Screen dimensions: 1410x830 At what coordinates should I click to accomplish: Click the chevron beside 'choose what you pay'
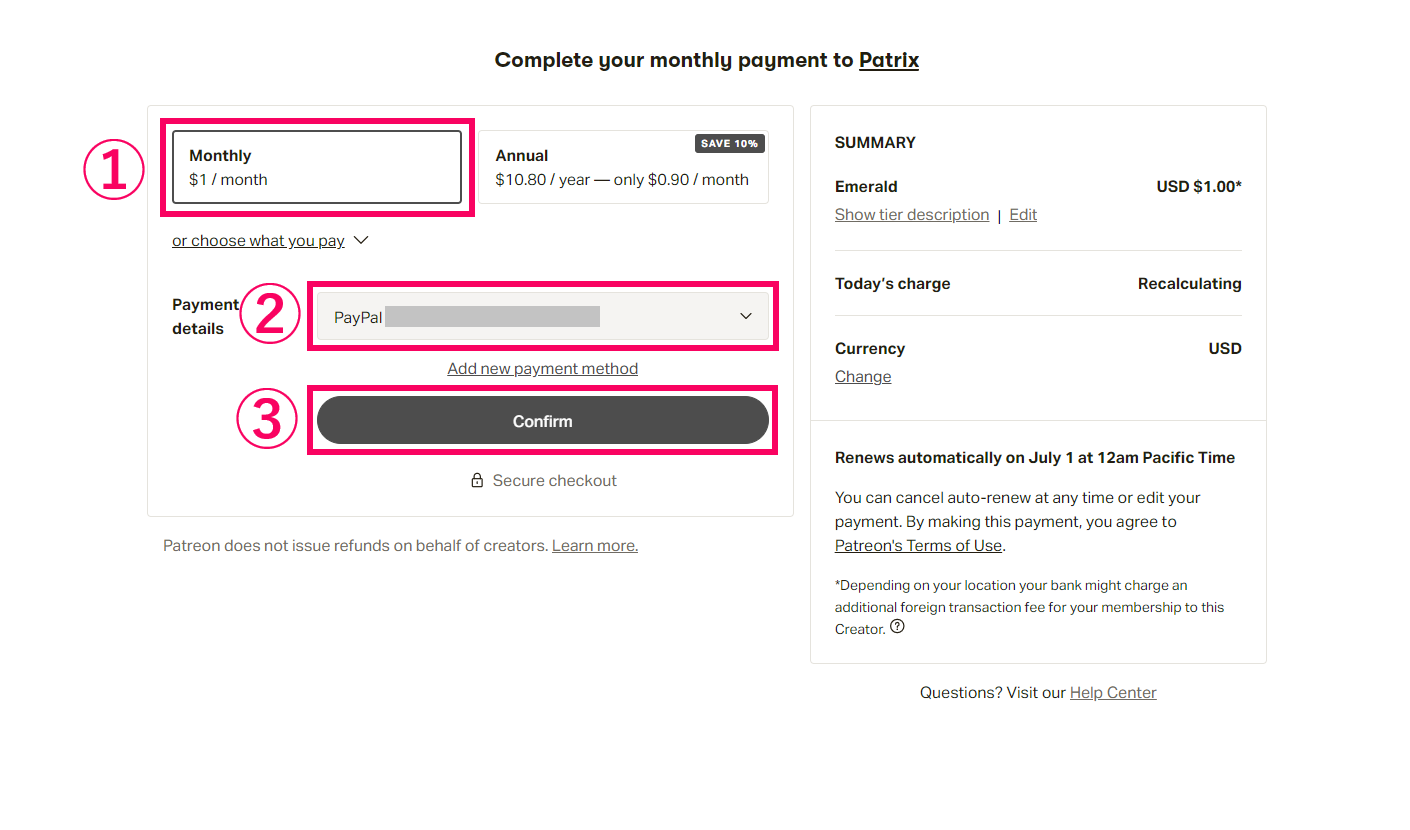coord(362,241)
